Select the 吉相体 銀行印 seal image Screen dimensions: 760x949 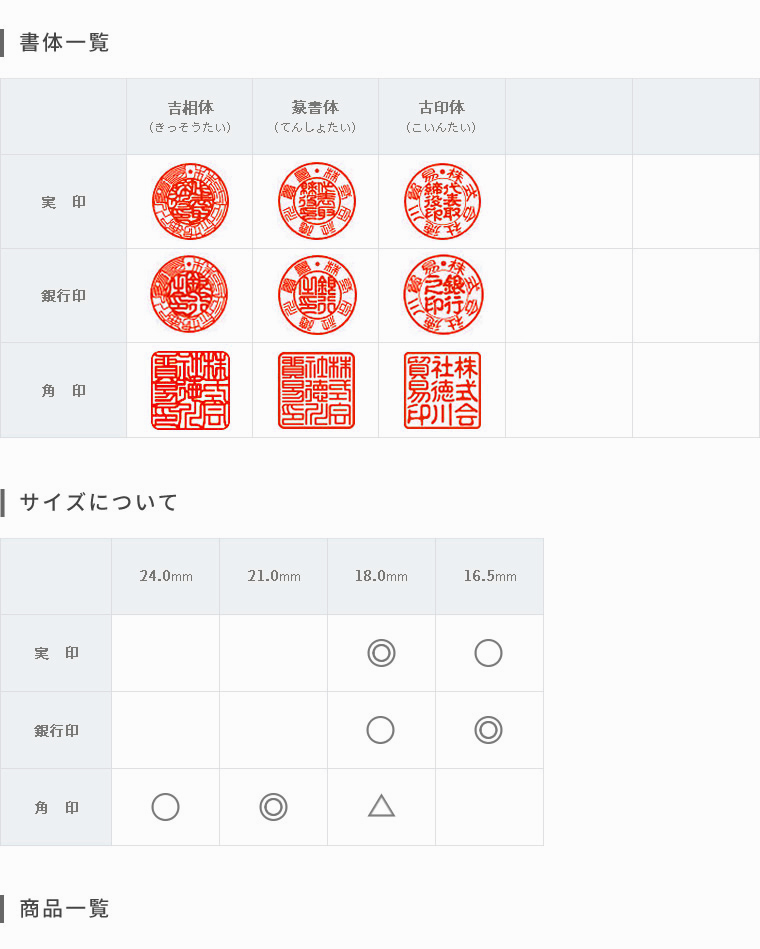pyautogui.click(x=189, y=294)
